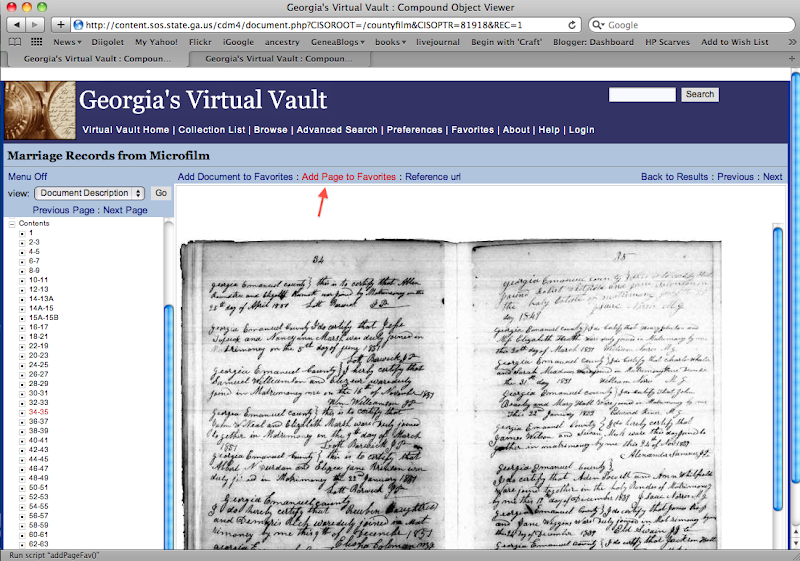Click the Google search field
Viewport: 800px width, 561px height.
tap(691, 24)
